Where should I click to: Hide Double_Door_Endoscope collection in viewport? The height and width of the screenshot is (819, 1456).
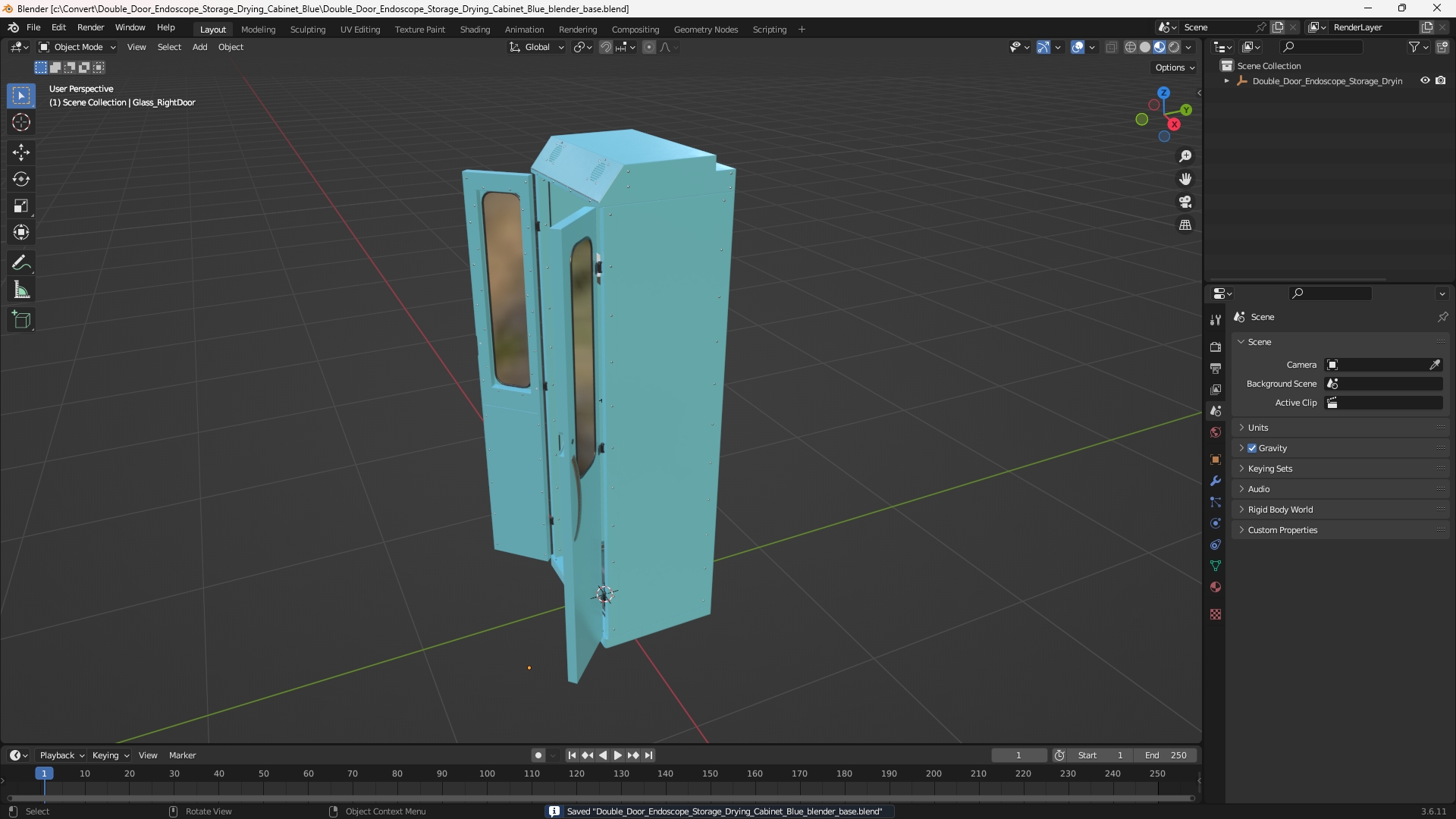pos(1425,80)
